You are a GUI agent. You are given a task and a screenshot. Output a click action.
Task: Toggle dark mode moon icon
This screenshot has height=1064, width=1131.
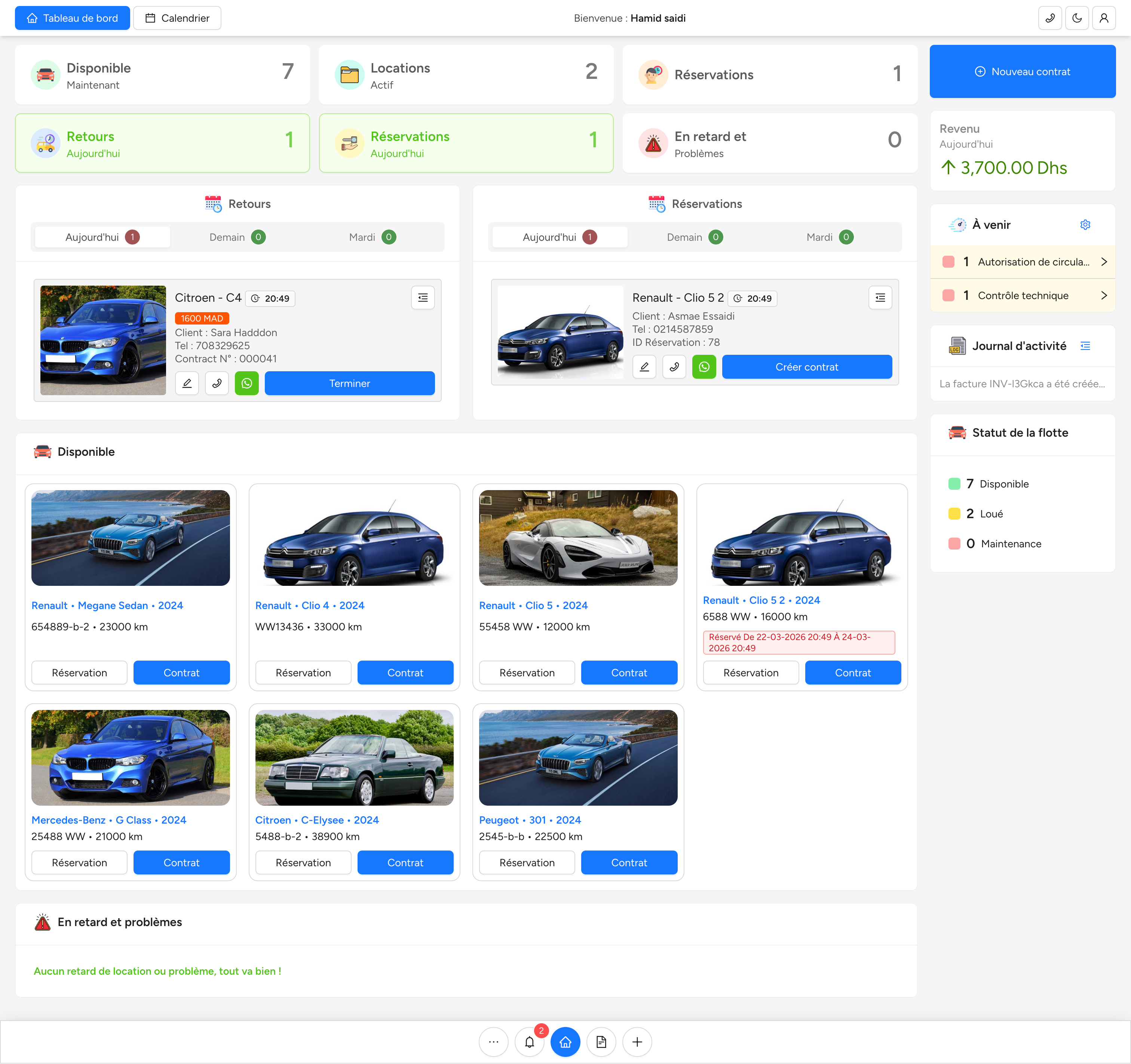pos(1076,18)
